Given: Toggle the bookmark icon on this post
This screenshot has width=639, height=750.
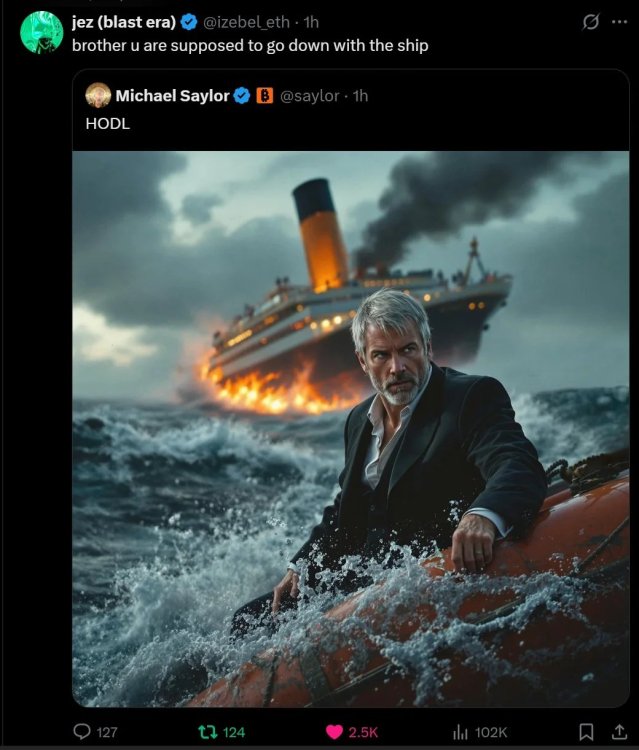Looking at the screenshot, I should [x=587, y=732].
